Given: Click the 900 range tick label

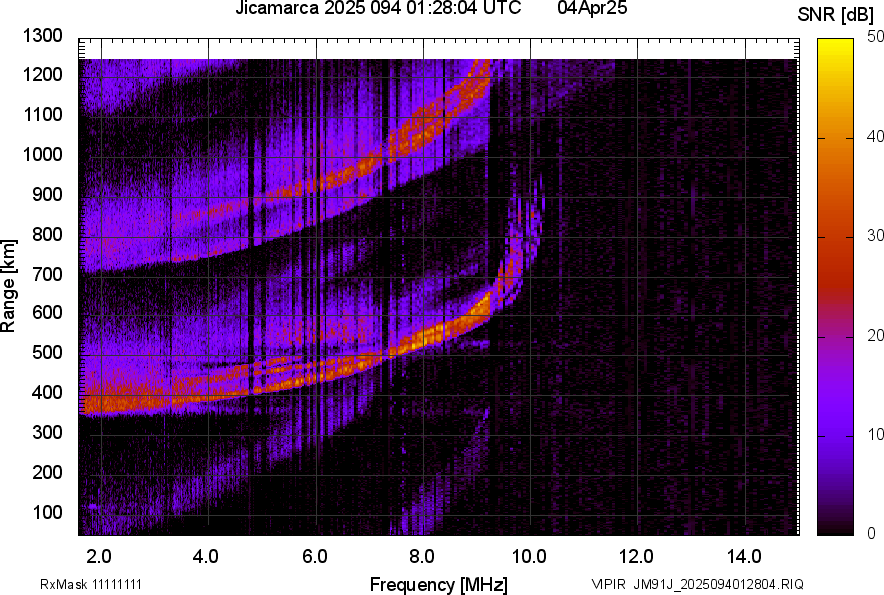Looking at the screenshot, I should click(x=47, y=194).
